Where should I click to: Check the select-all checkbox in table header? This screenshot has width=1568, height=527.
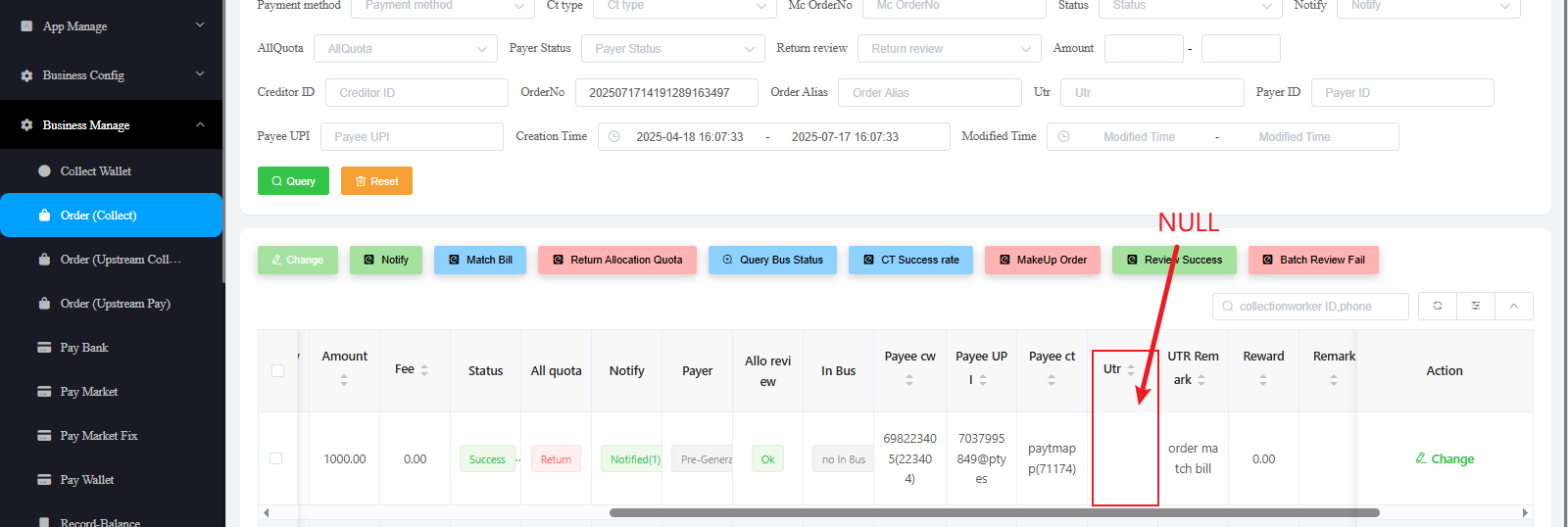point(277,370)
